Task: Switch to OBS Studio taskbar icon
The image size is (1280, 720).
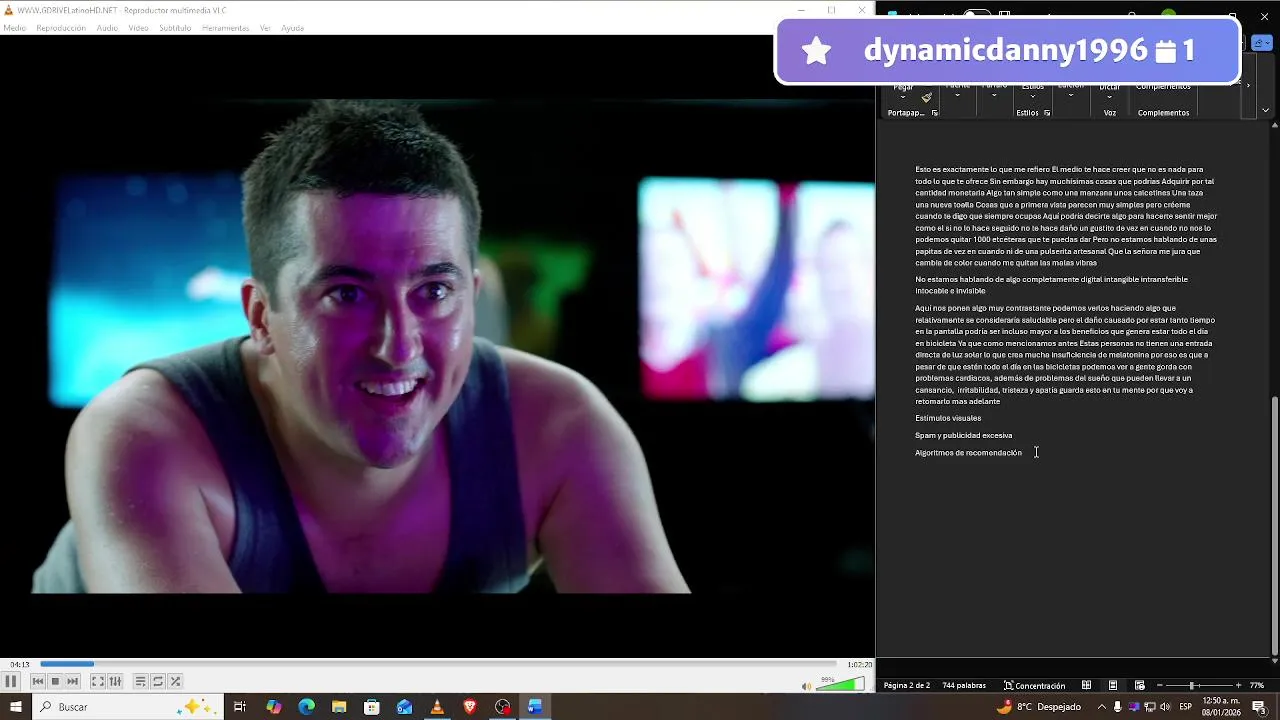Action: [x=502, y=707]
